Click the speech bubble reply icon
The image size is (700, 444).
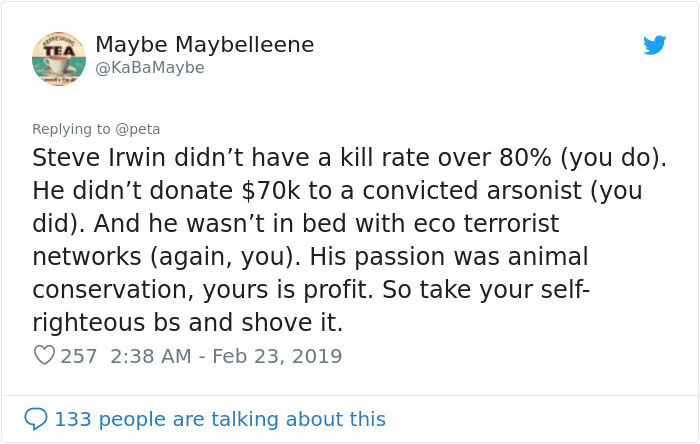(36, 419)
